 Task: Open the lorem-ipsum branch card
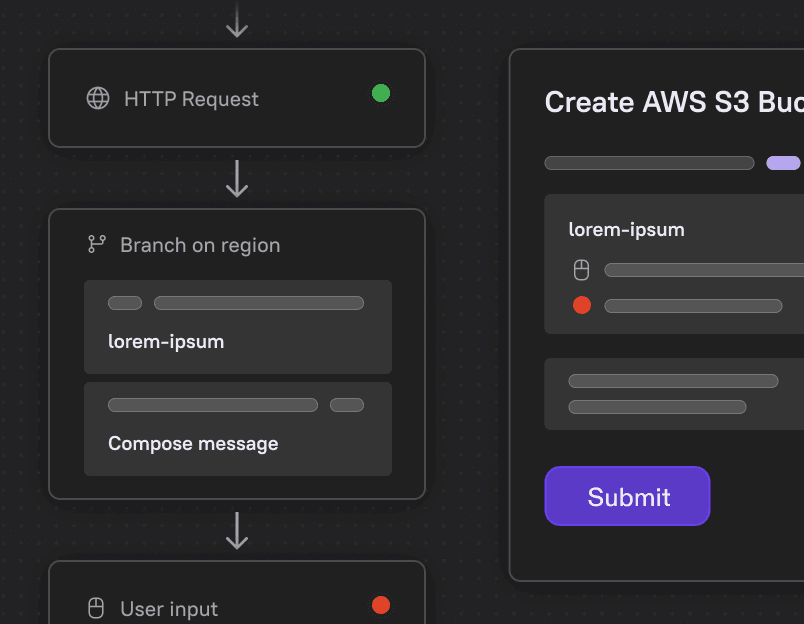click(x=238, y=327)
